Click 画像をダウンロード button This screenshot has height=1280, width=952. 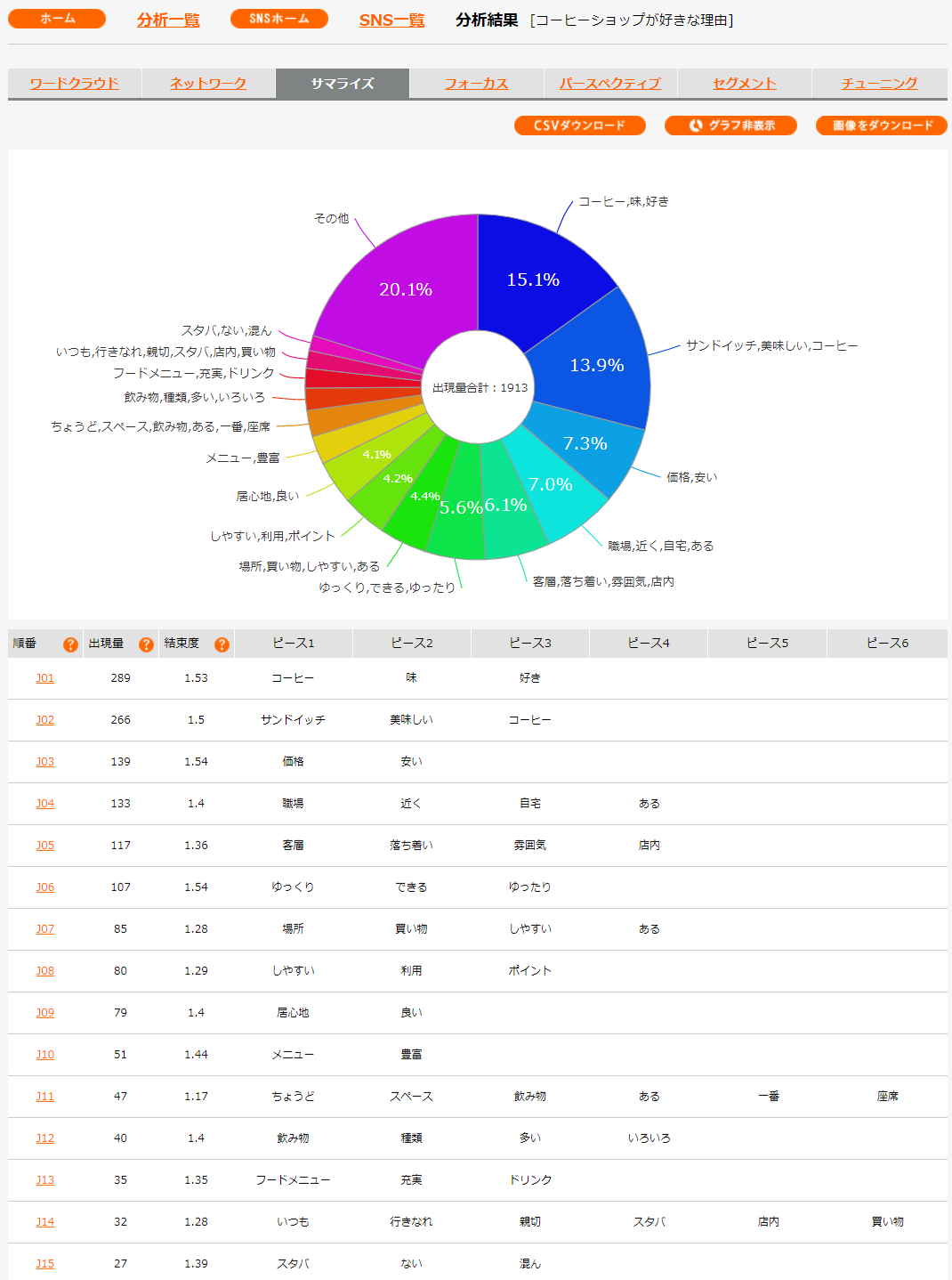tap(881, 126)
